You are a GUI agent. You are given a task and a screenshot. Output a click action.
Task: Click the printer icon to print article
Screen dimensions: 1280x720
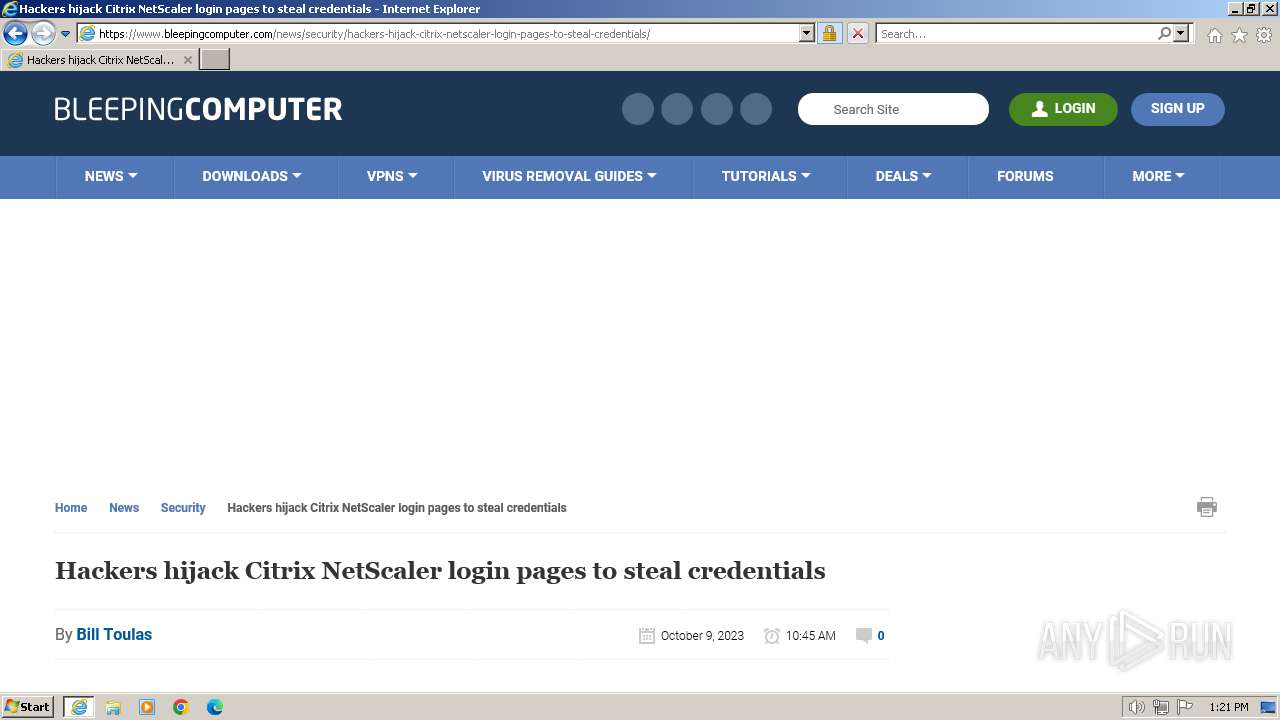click(1207, 507)
